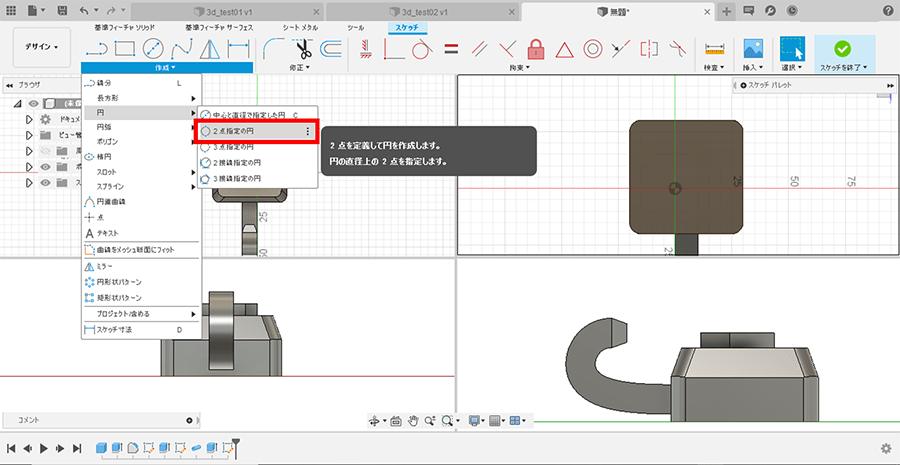This screenshot has height=465, width=900.
Task: Click the Save icon
Action: (x=64, y=10)
